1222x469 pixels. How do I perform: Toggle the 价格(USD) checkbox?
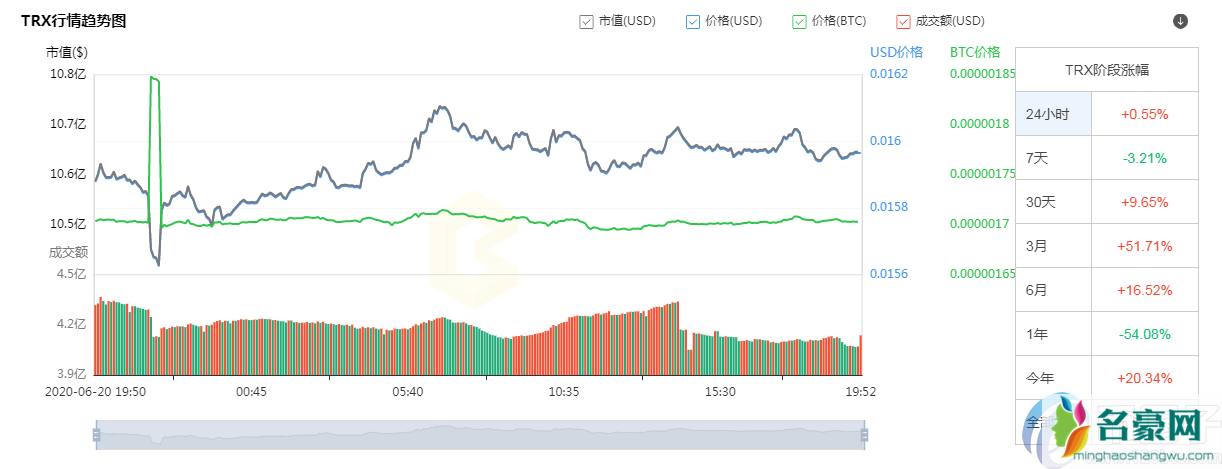(692, 21)
